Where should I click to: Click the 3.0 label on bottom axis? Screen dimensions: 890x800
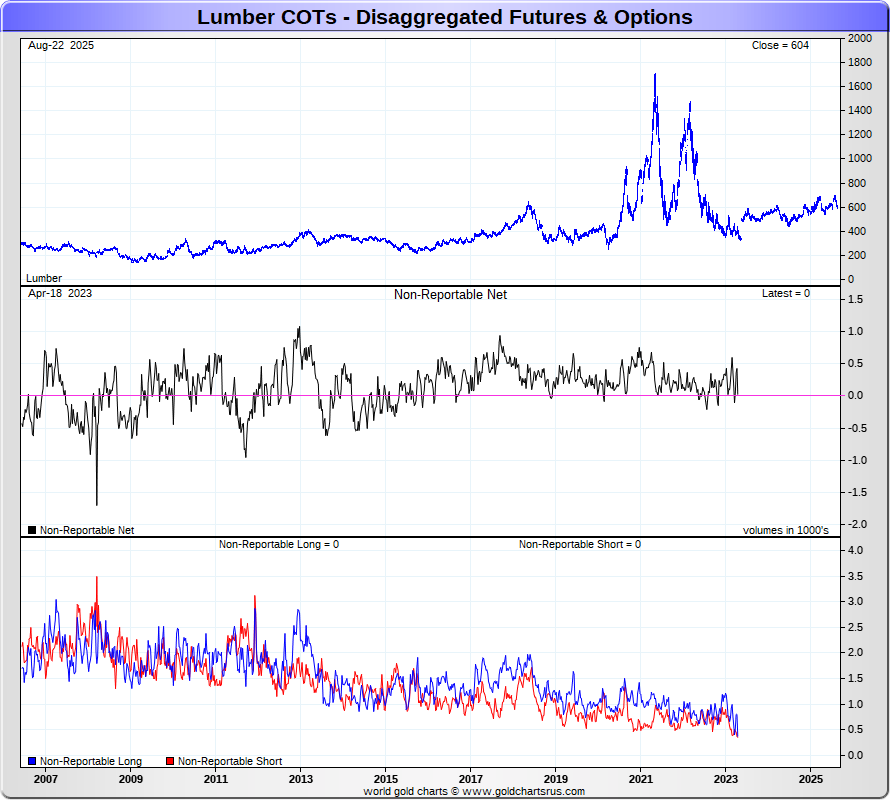pos(855,601)
